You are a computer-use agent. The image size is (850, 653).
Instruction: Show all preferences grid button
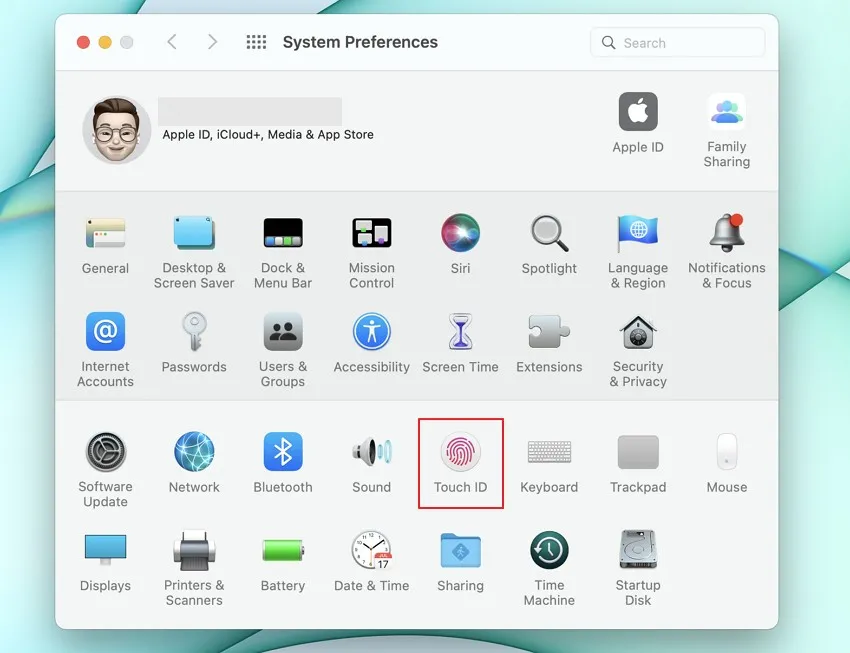[x=256, y=42]
